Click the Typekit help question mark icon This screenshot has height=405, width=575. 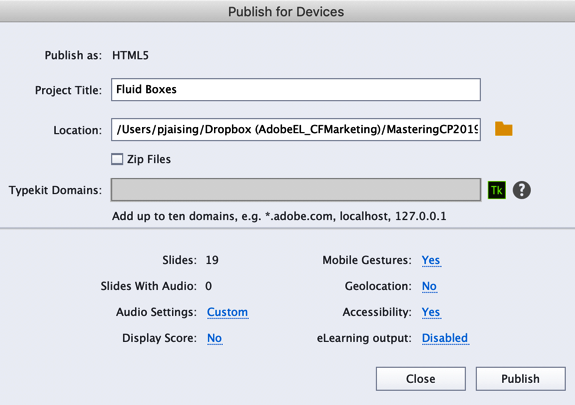[x=521, y=190]
